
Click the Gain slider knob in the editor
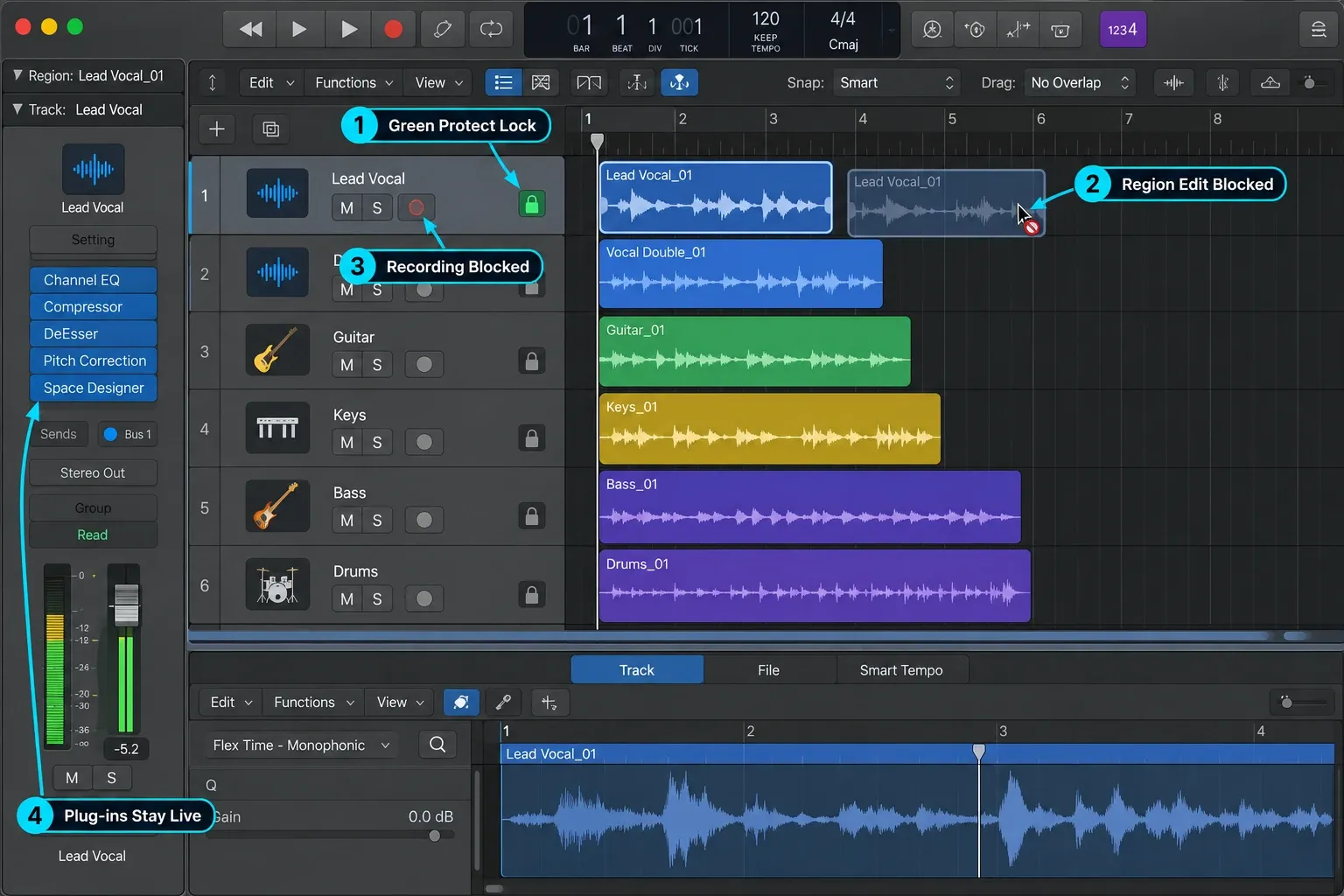(x=435, y=836)
